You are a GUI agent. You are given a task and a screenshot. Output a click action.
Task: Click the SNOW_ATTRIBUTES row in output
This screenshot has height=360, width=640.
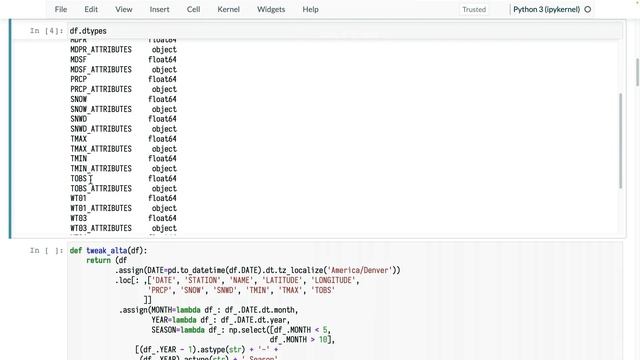(123, 109)
